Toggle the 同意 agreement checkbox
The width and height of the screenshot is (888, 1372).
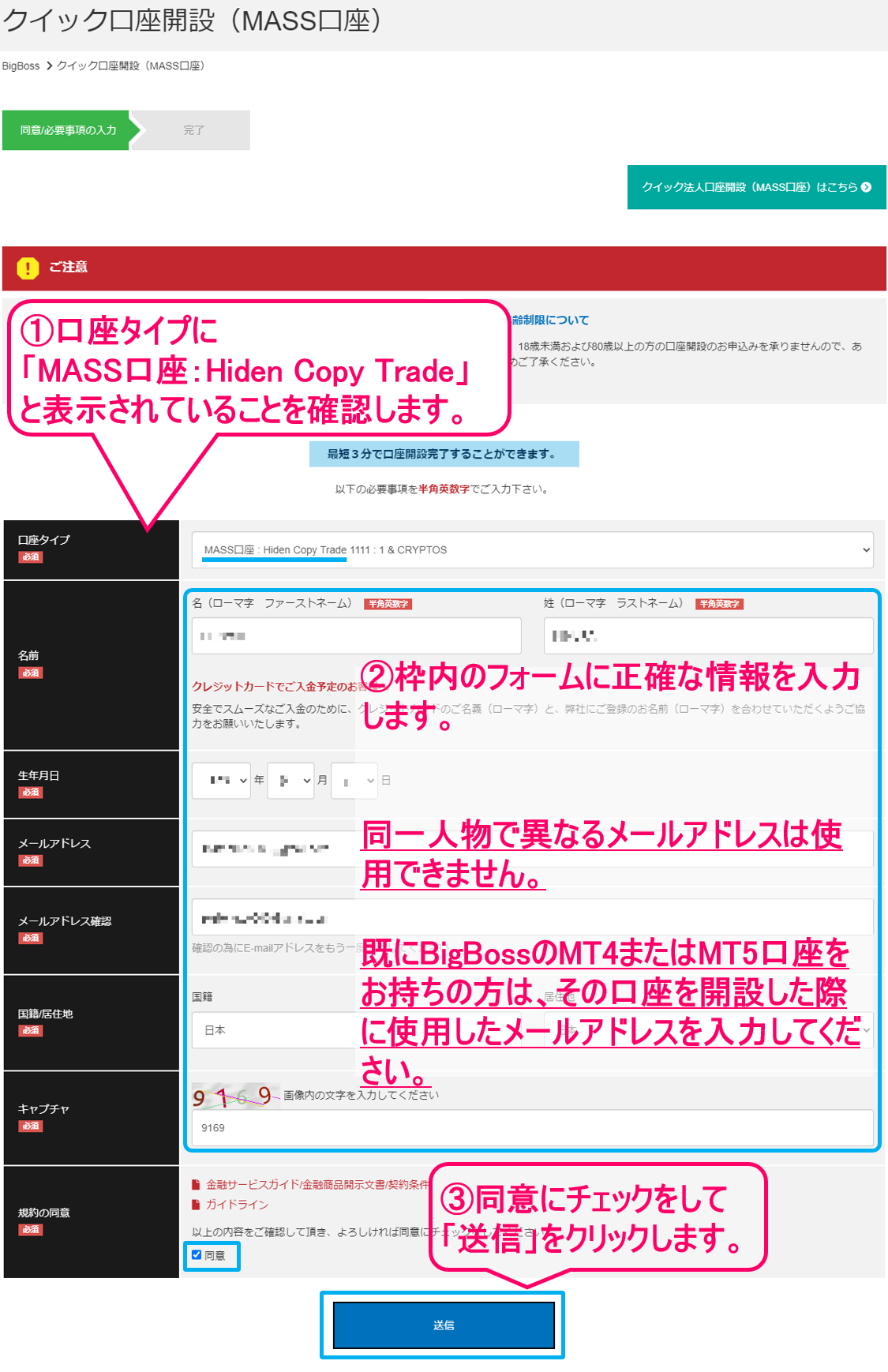pos(197,1254)
